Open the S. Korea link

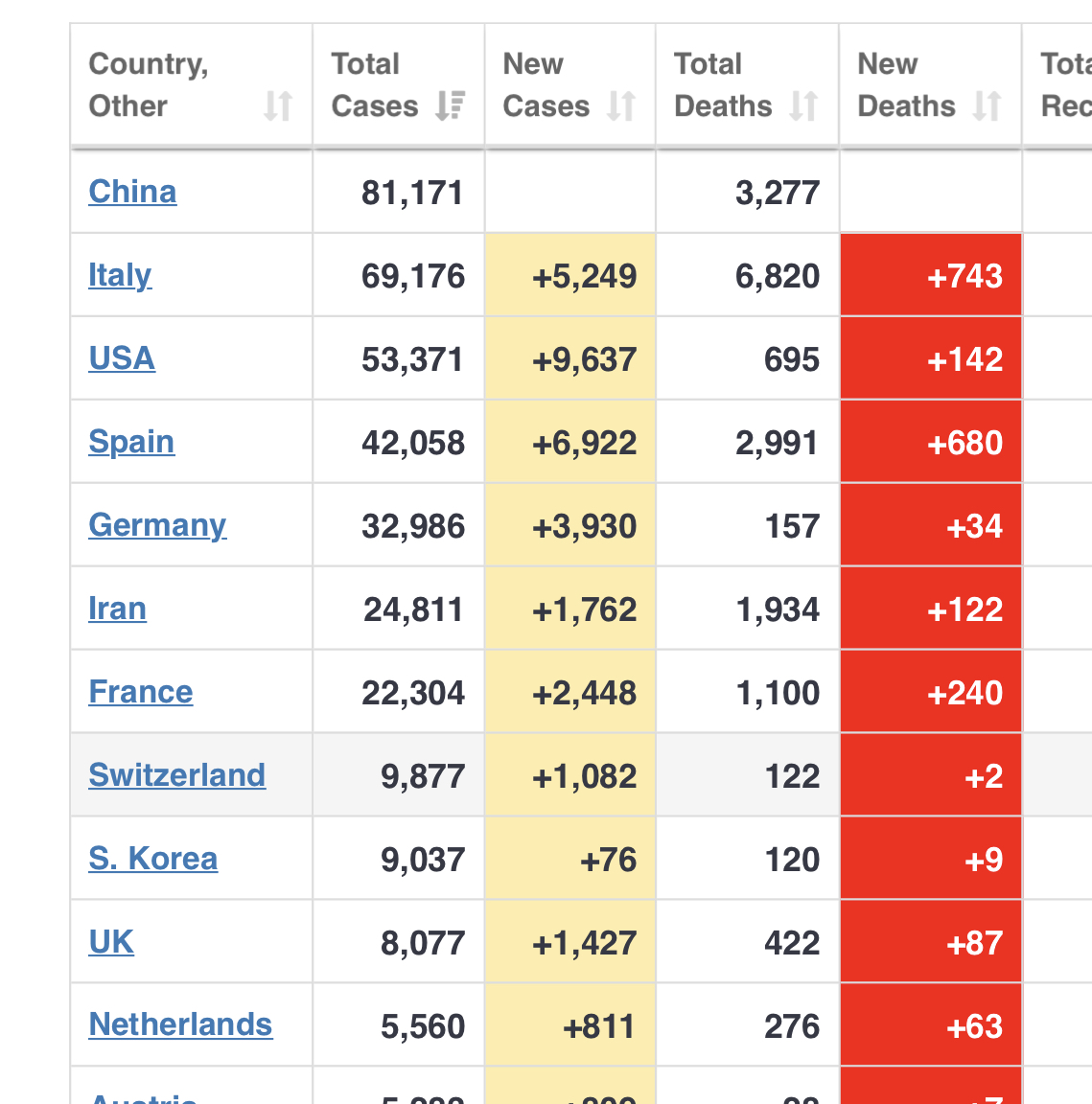pyautogui.click(x=152, y=859)
